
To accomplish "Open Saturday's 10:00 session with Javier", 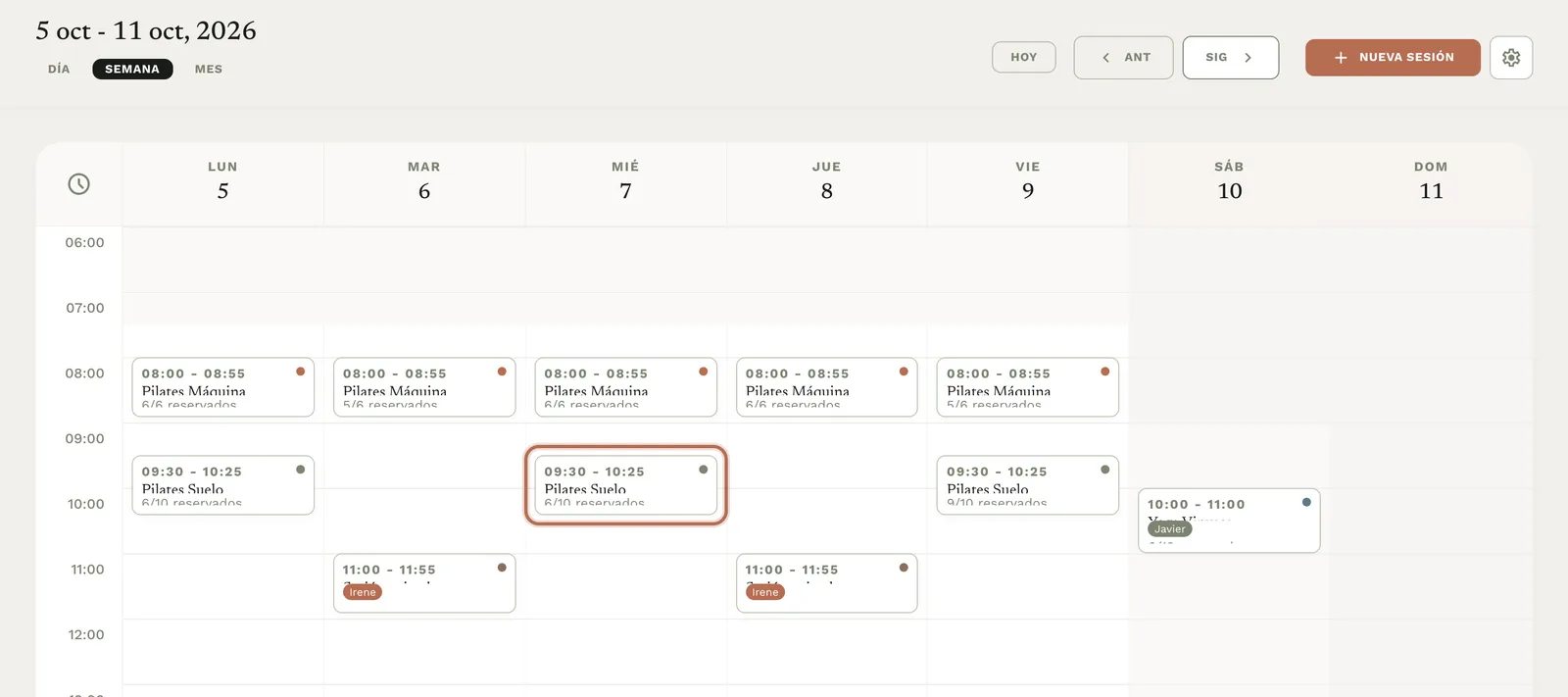I will 1229,521.
